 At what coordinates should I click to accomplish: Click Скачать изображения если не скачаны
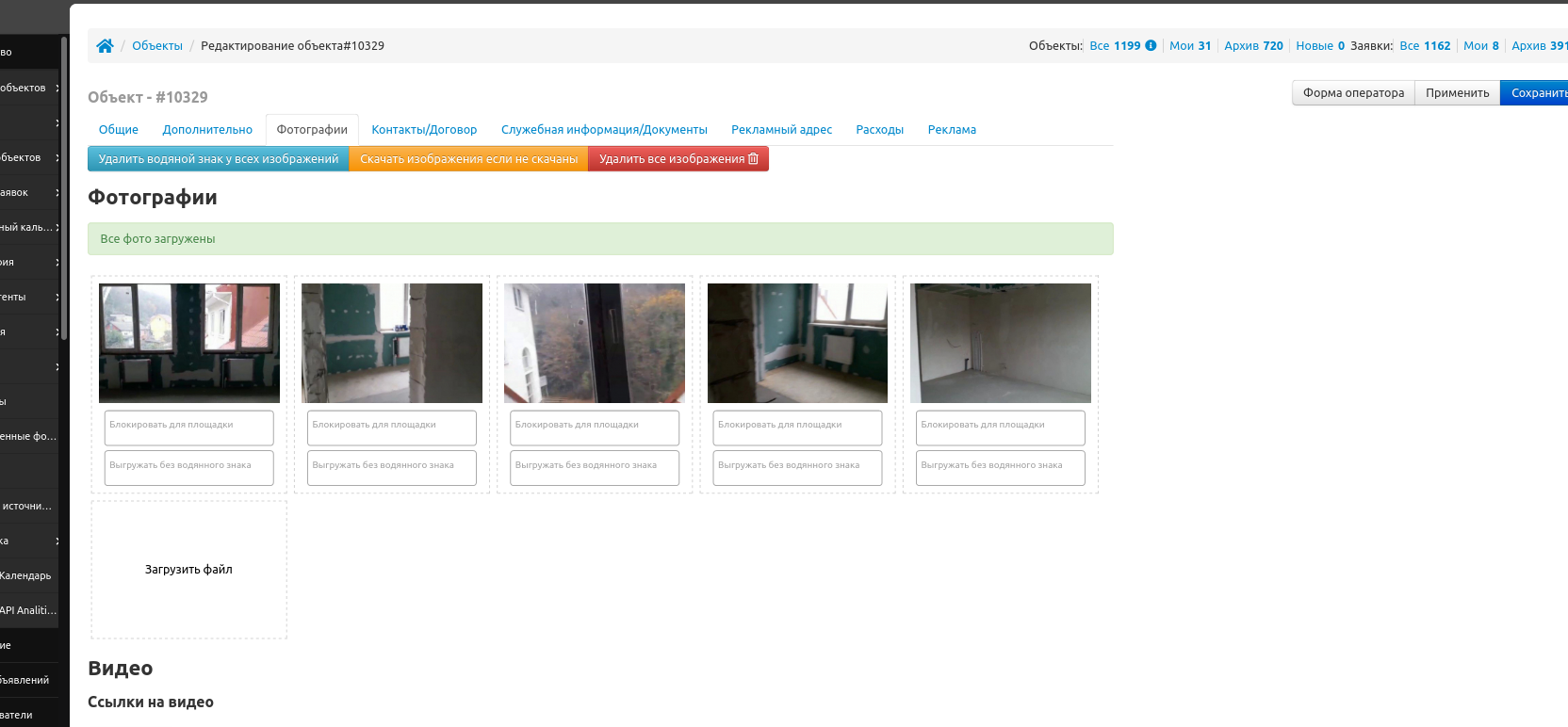[468, 159]
